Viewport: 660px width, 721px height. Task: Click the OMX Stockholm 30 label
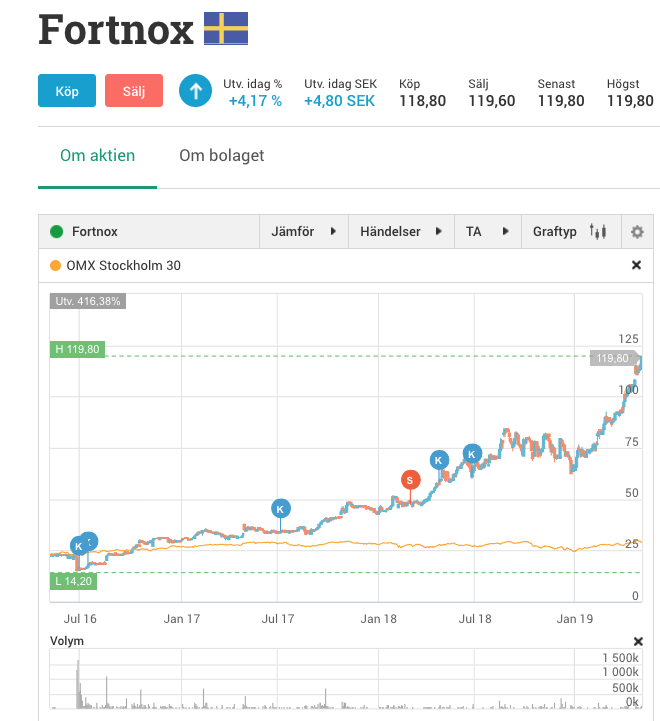[x=124, y=265]
